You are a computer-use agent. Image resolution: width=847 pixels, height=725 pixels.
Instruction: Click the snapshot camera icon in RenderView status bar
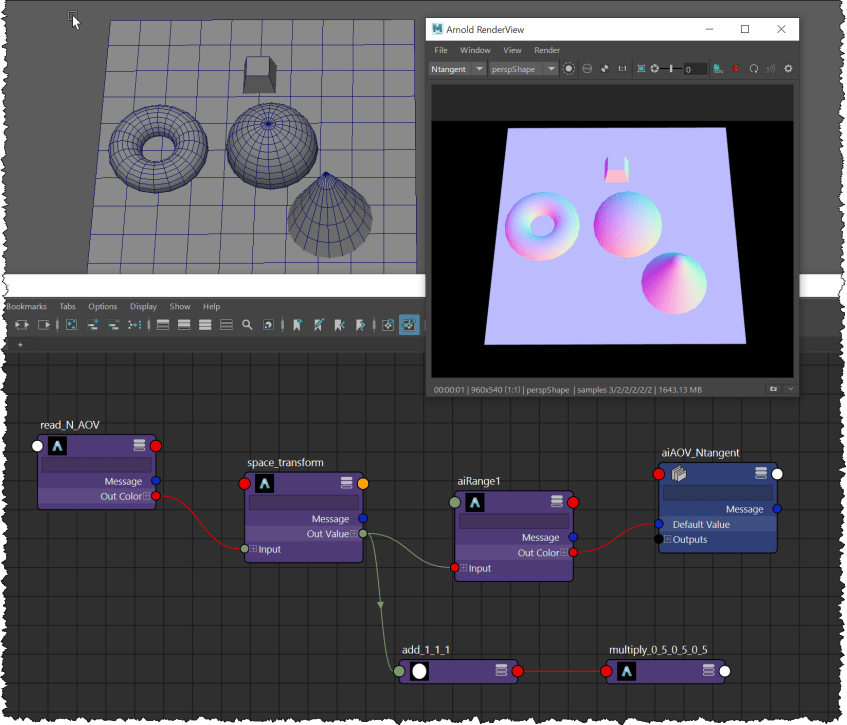773,388
